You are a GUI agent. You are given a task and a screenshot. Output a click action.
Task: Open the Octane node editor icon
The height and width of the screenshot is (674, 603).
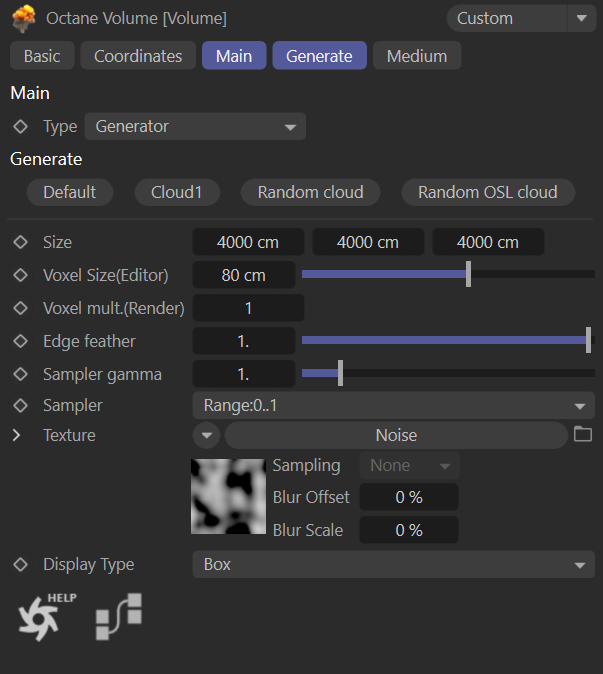coord(119,616)
